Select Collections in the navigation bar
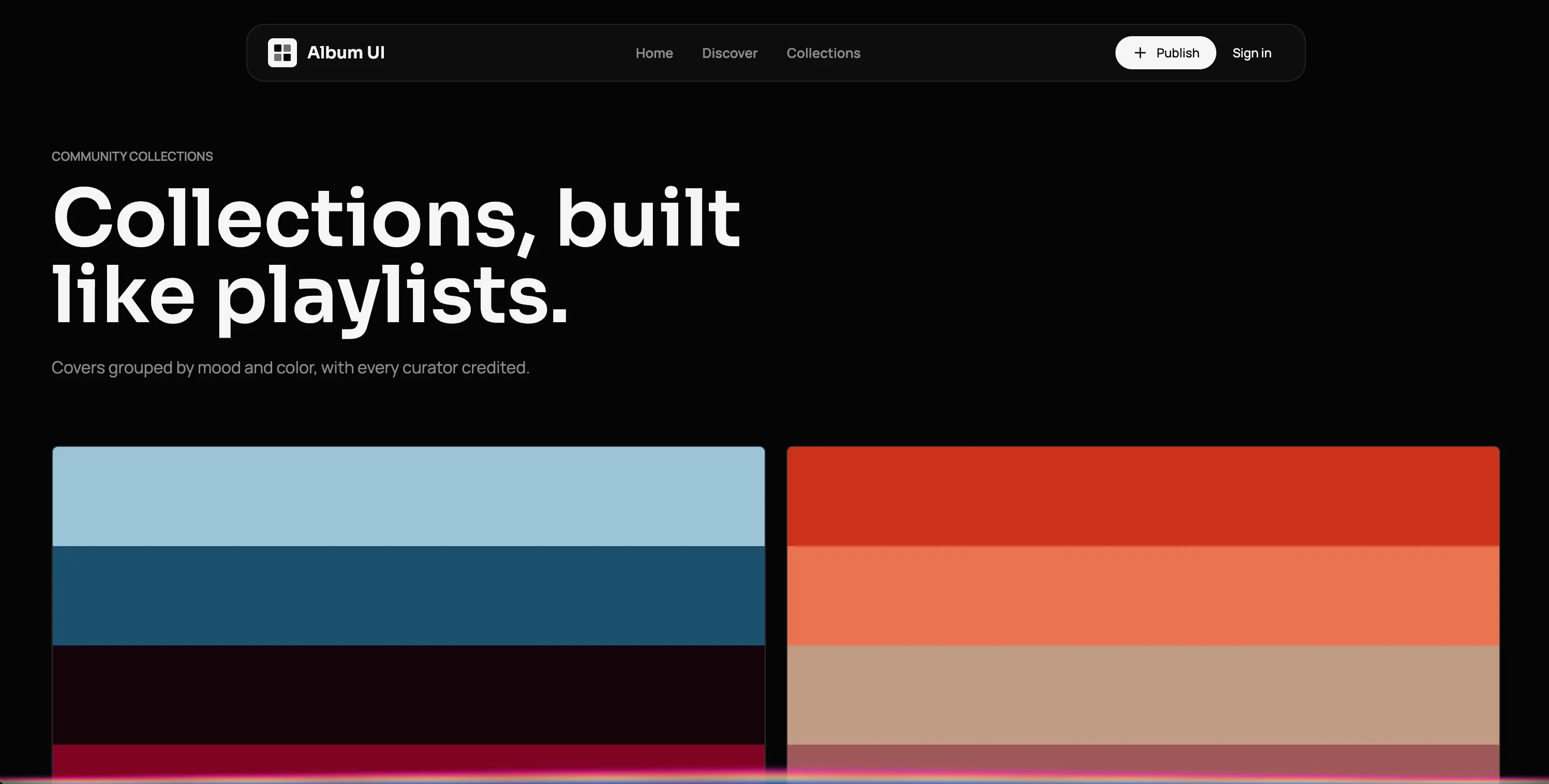 point(823,53)
